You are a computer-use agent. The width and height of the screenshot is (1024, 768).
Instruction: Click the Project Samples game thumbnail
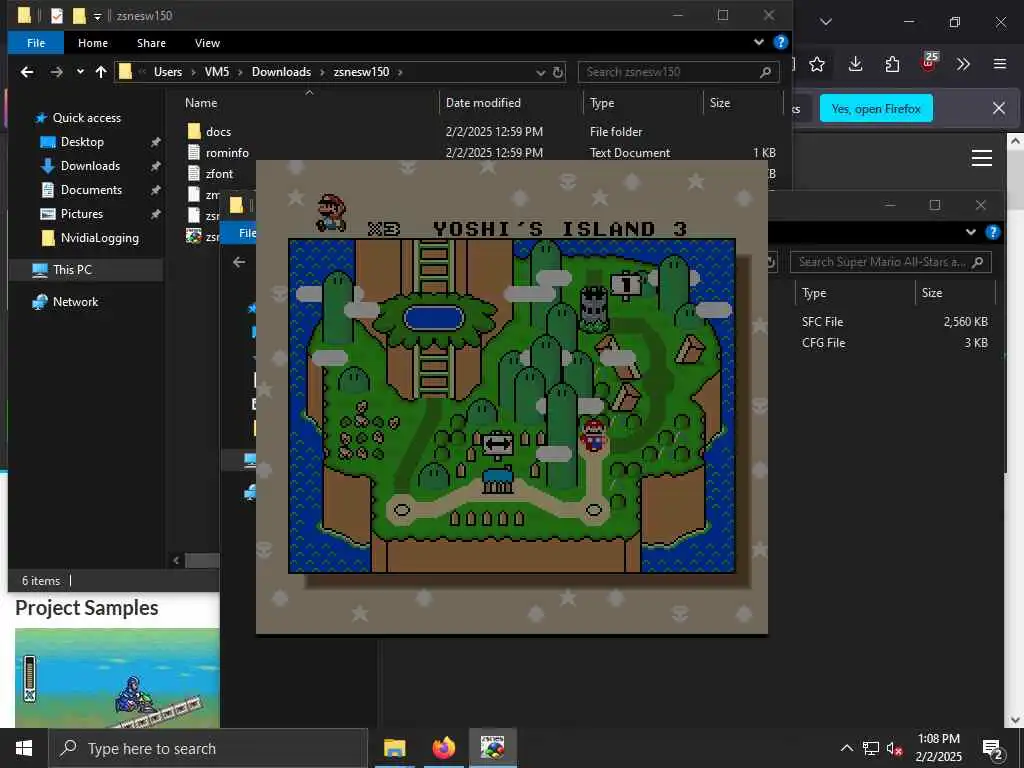pyautogui.click(x=117, y=678)
